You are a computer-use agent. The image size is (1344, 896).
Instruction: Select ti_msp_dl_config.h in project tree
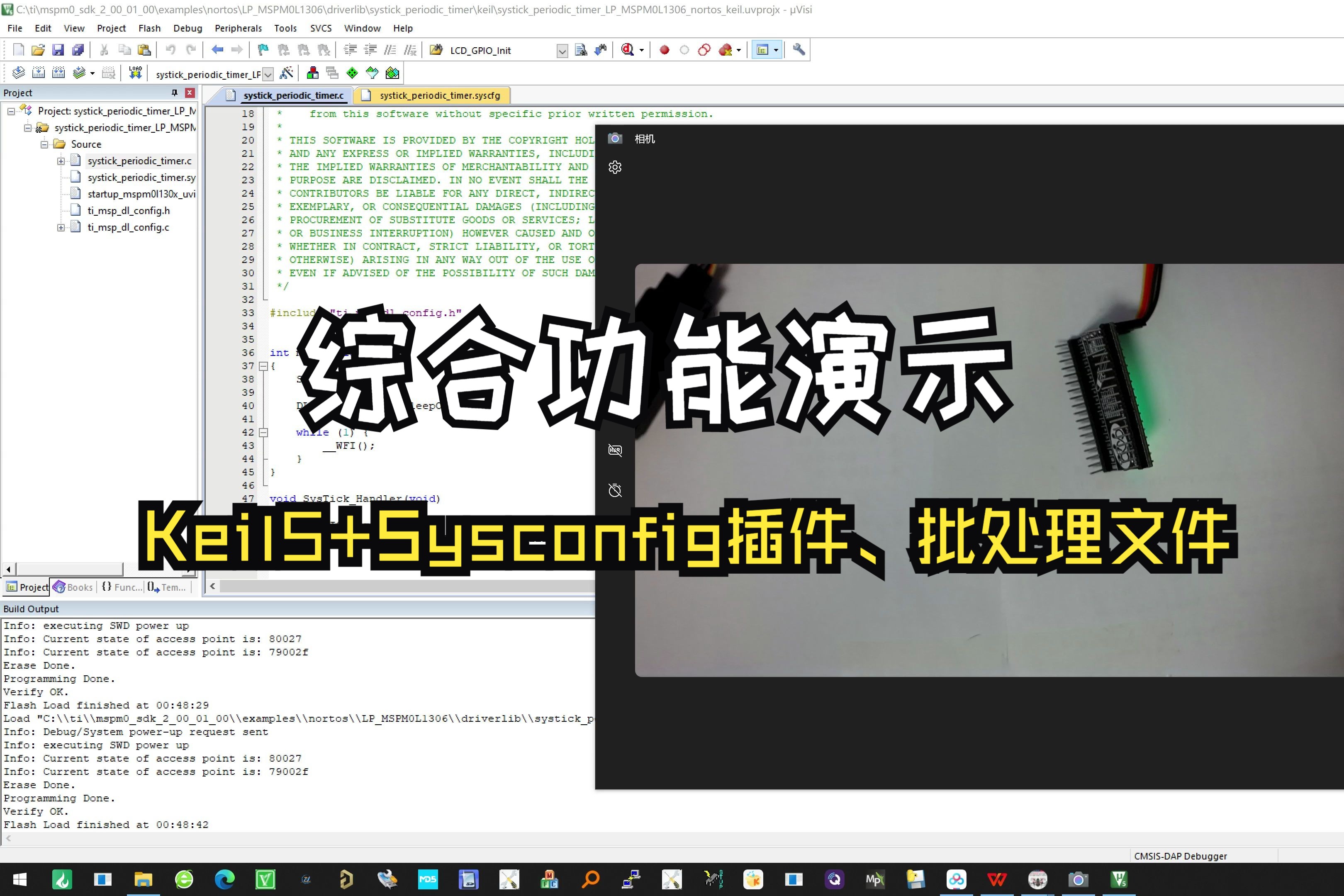pyautogui.click(x=129, y=211)
